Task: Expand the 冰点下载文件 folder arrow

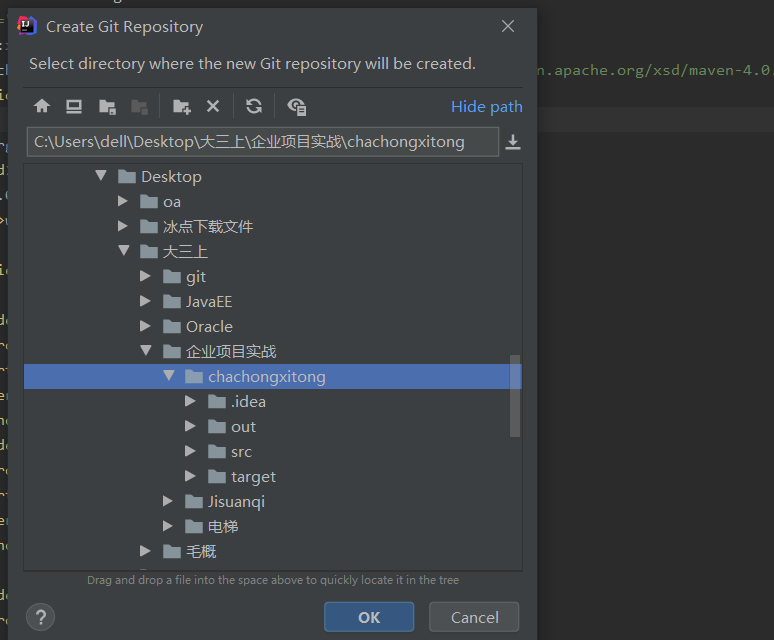Action: [123, 226]
